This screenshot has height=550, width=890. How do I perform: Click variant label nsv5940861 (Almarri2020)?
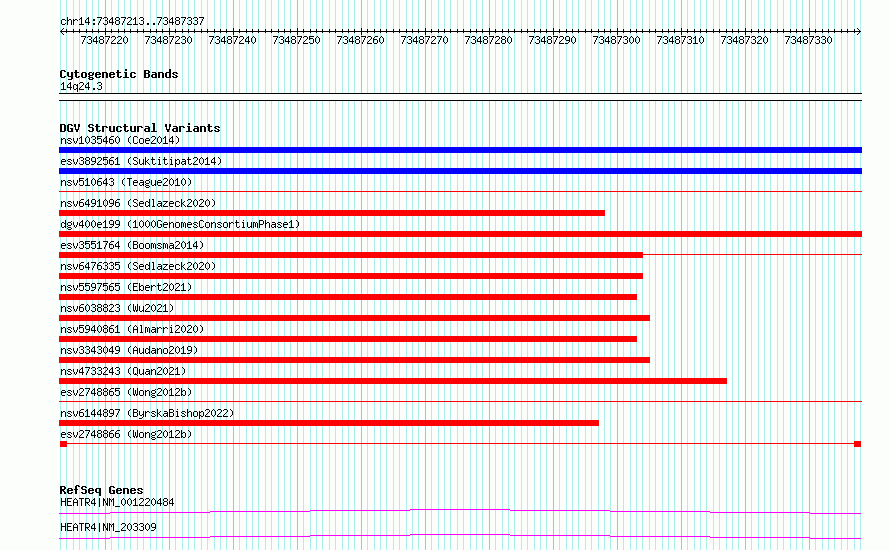click(132, 329)
